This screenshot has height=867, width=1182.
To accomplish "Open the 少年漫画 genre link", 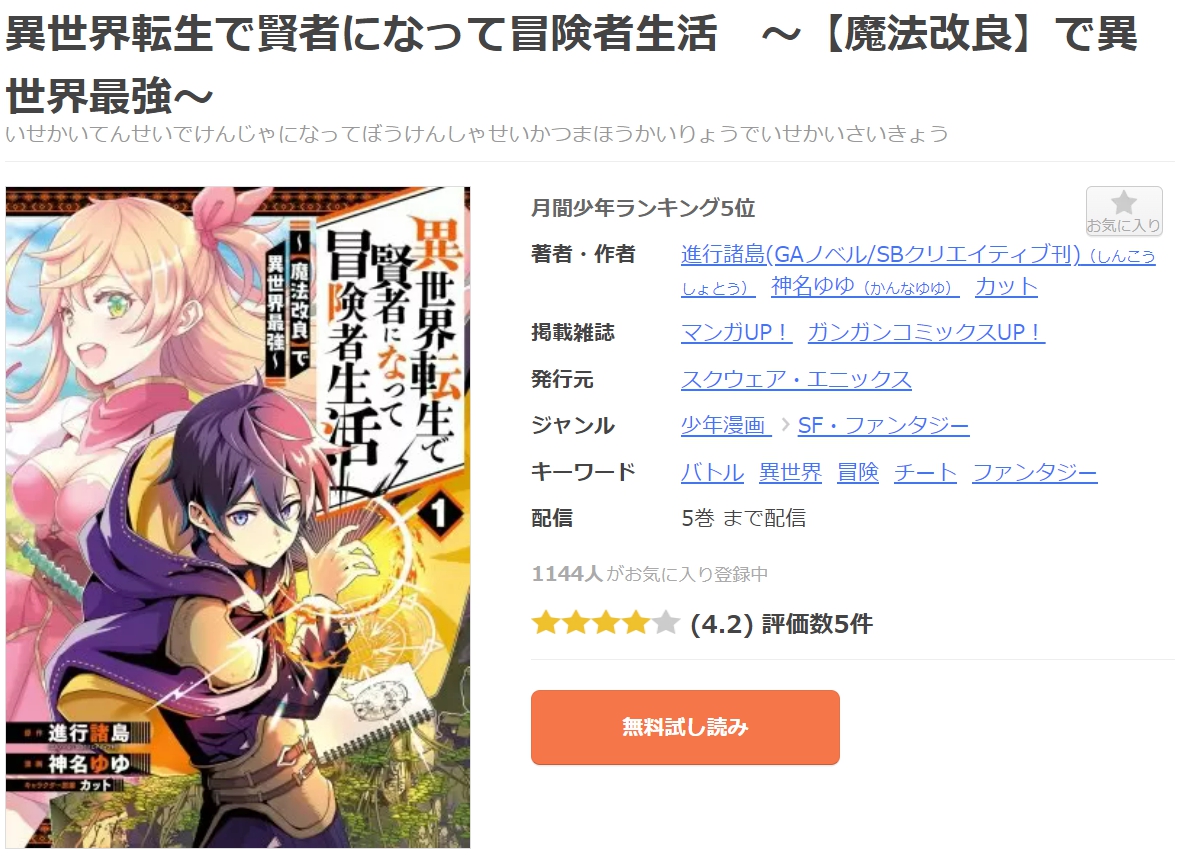I will 725,425.
